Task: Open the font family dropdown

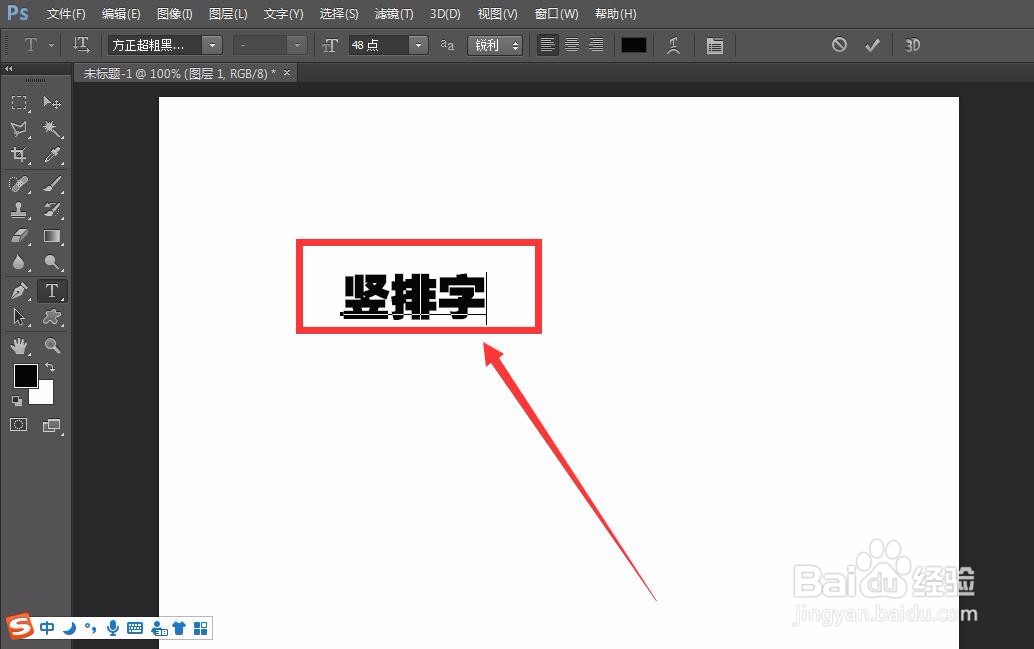Action: coord(211,45)
